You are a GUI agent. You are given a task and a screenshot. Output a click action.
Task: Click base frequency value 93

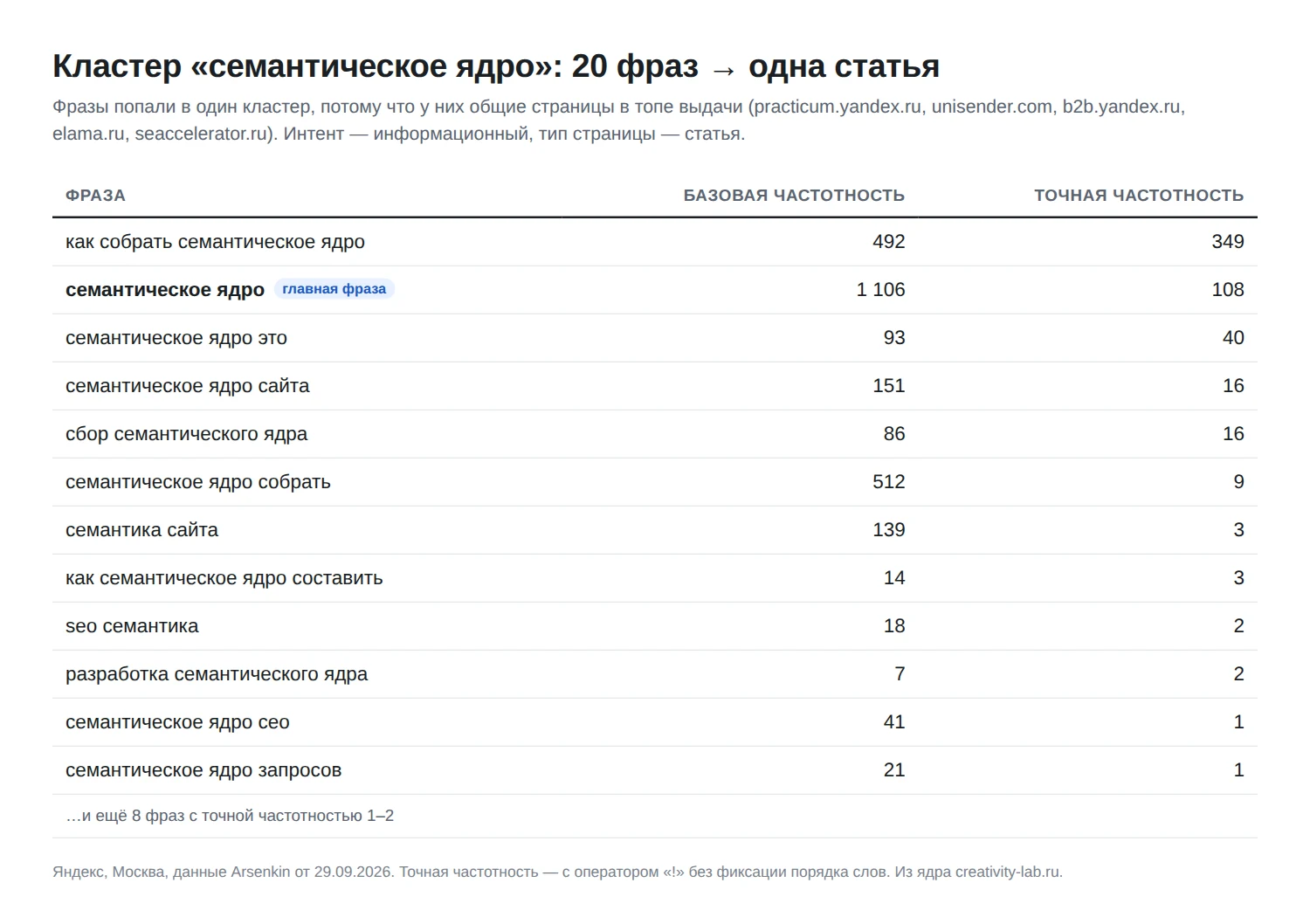(x=894, y=338)
